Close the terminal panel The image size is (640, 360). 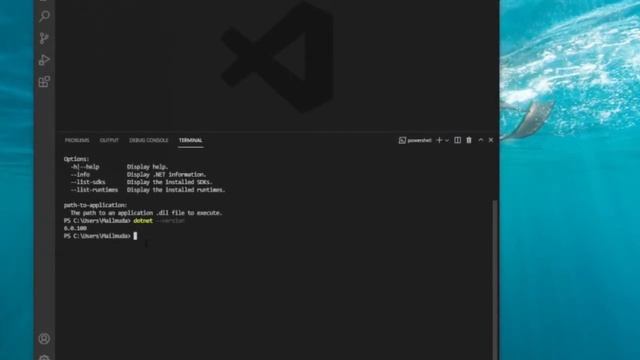tap(491, 140)
